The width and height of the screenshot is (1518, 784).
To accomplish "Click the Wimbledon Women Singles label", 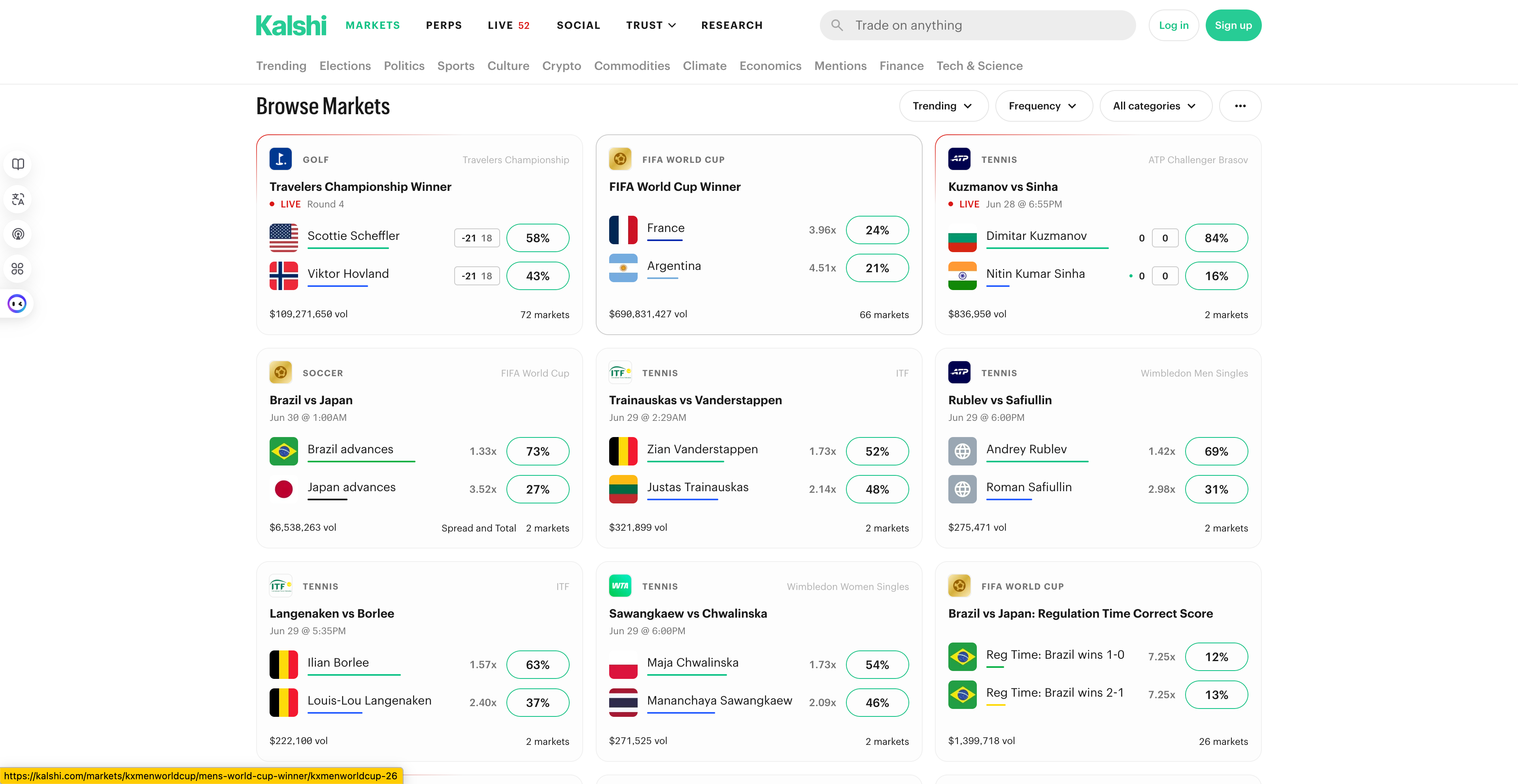I will 848,586.
